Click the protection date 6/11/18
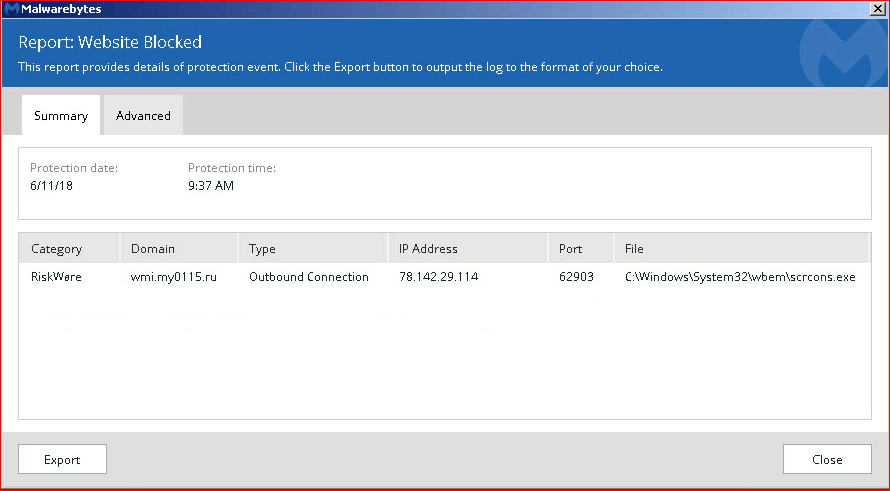The width and height of the screenshot is (890, 491). pyautogui.click(x=51, y=186)
